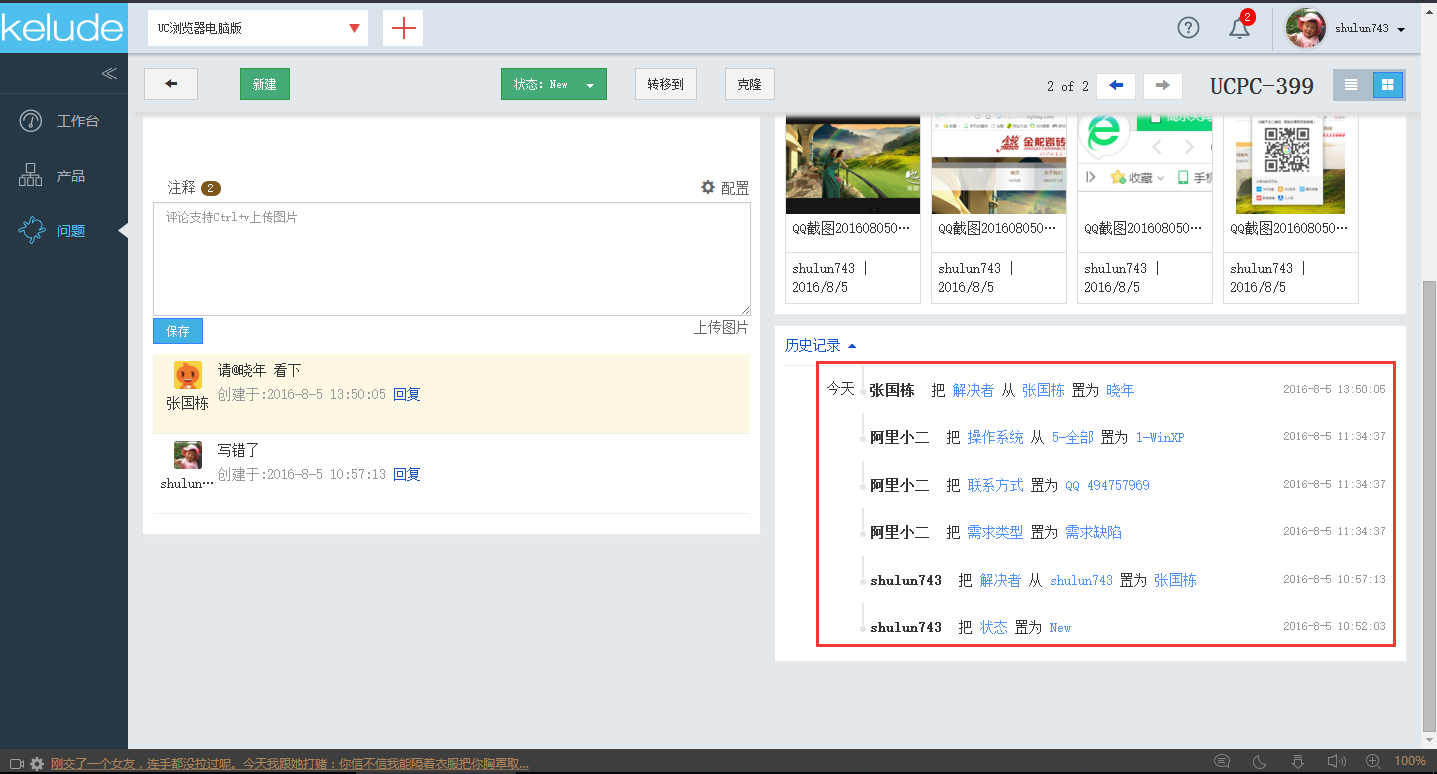Open downloads with the down-arrow status icon
The width and height of the screenshot is (1437, 774).
point(1298,762)
